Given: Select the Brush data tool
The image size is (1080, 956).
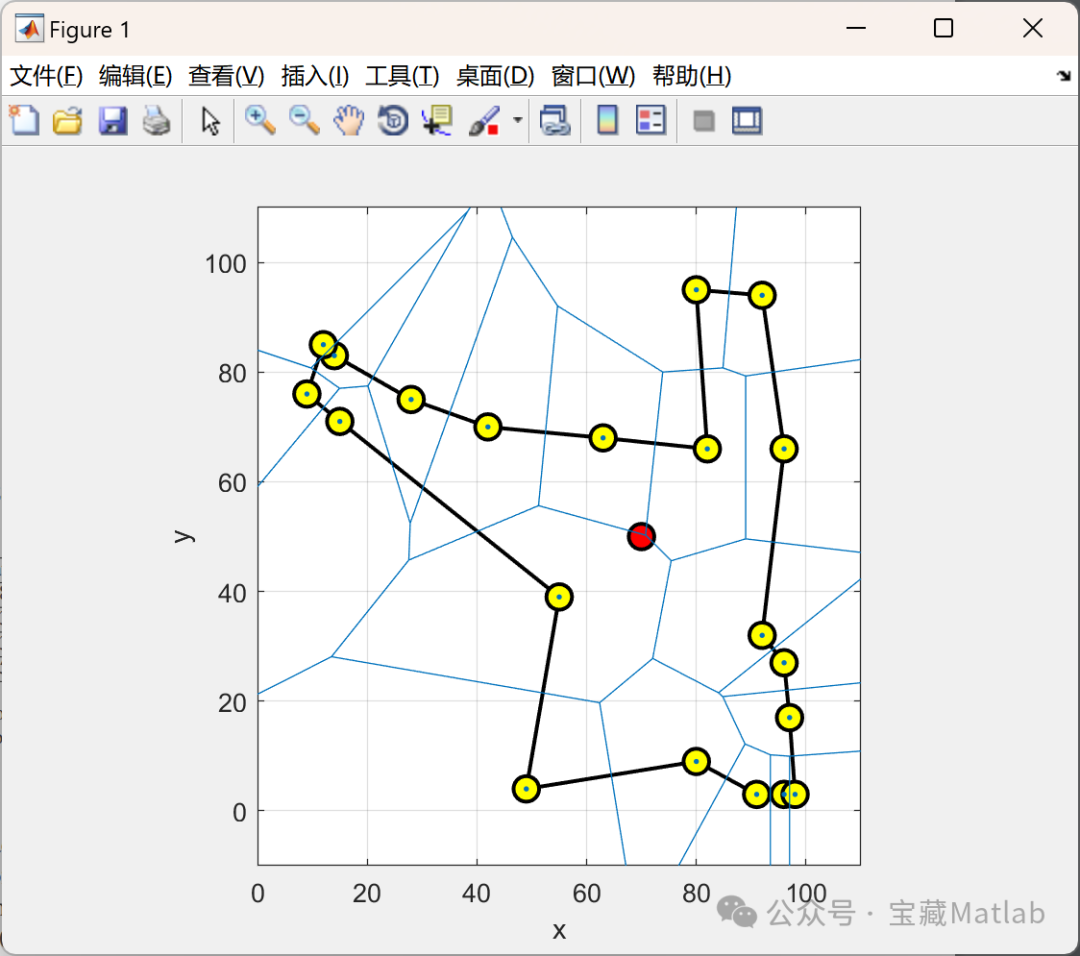Looking at the screenshot, I should [484, 121].
